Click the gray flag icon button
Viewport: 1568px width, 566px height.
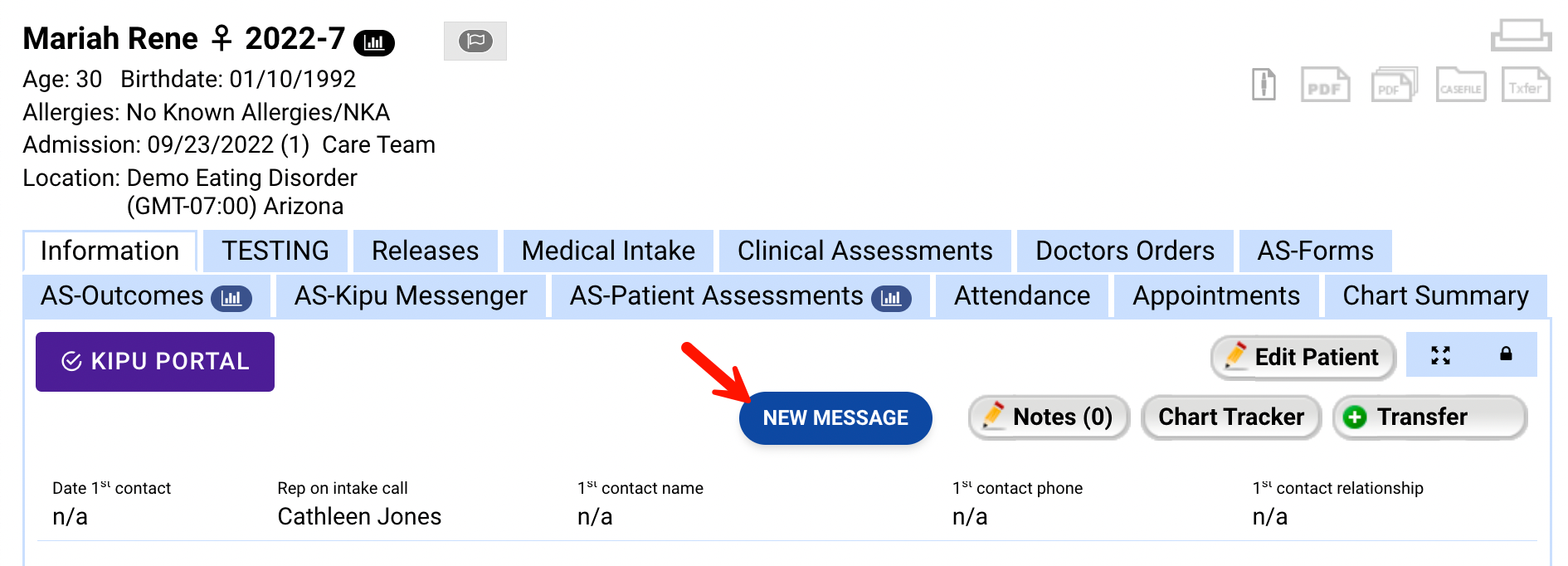click(475, 41)
